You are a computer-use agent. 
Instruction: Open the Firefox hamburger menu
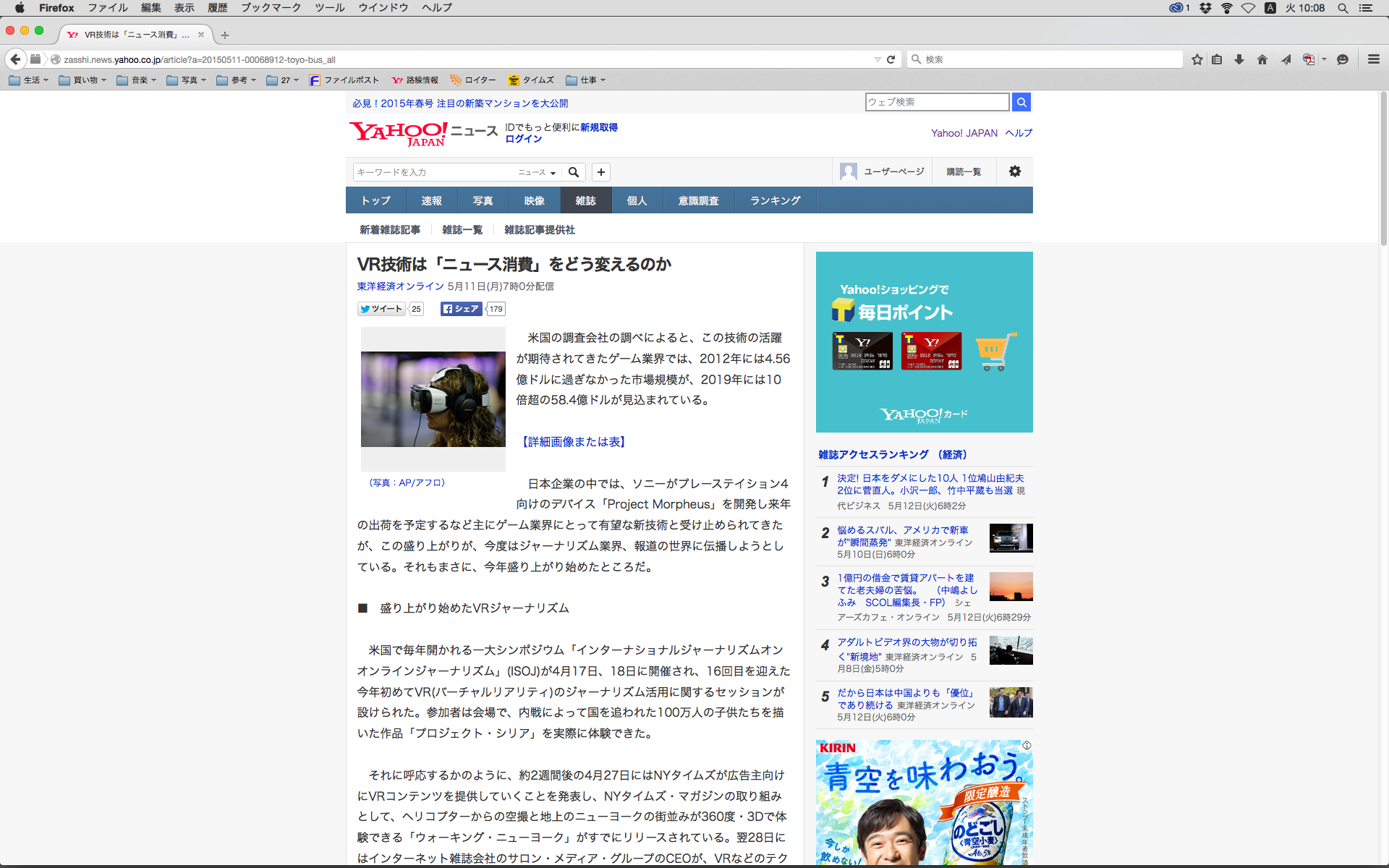[x=1373, y=59]
